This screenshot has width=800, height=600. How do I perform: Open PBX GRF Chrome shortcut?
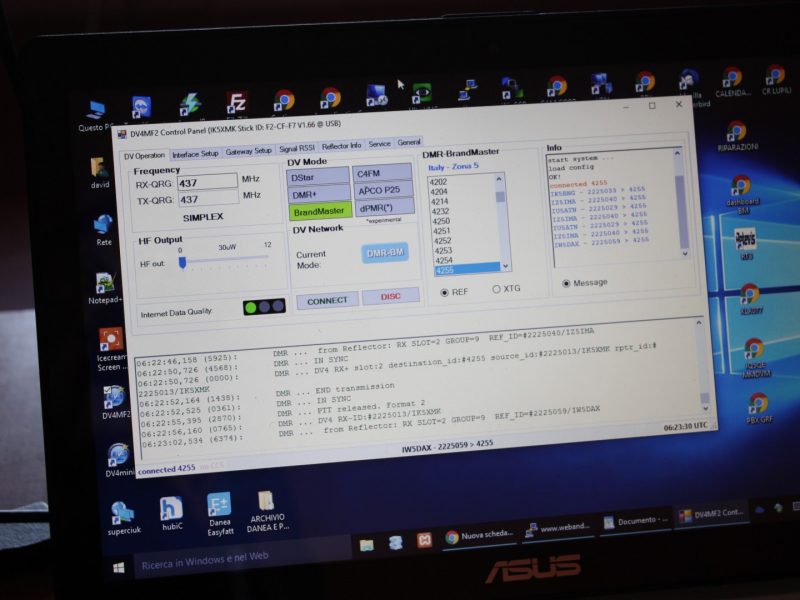click(x=759, y=408)
